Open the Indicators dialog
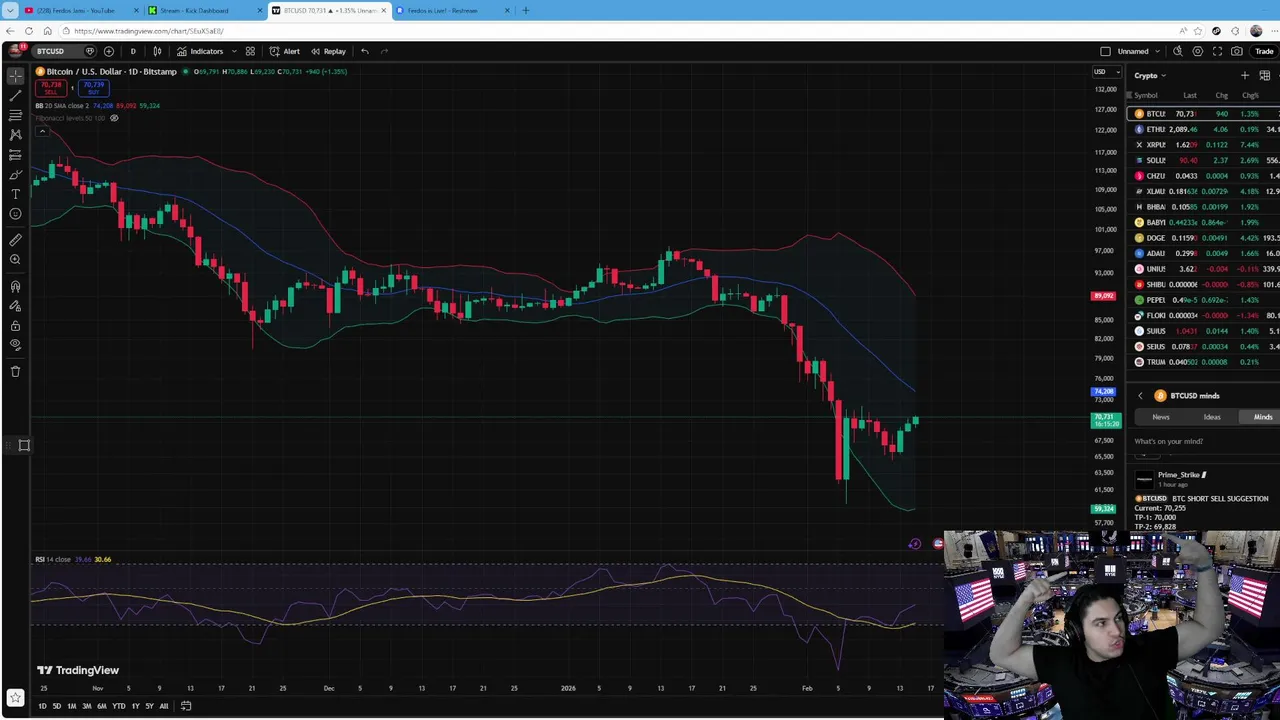The height and width of the screenshot is (720, 1280). tap(200, 51)
